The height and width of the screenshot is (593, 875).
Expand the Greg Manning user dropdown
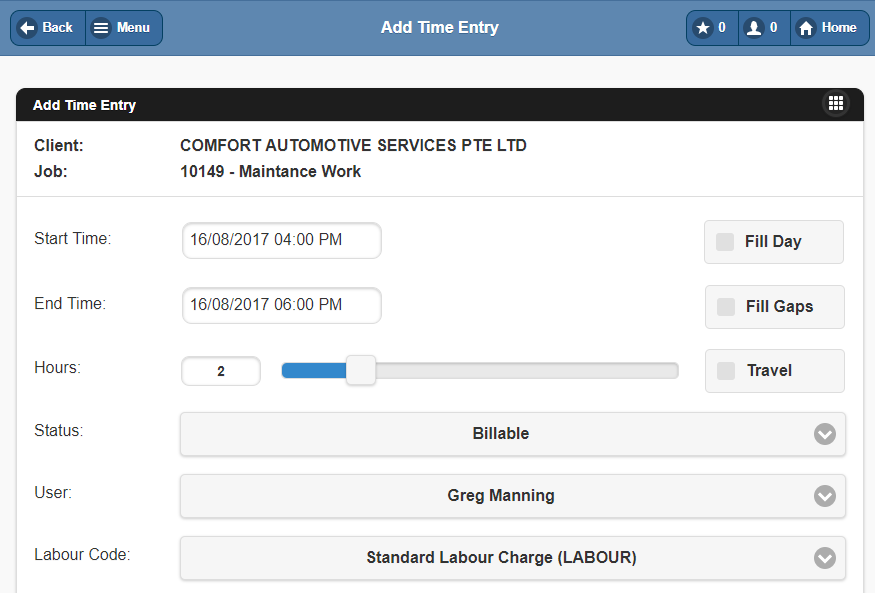click(500, 496)
